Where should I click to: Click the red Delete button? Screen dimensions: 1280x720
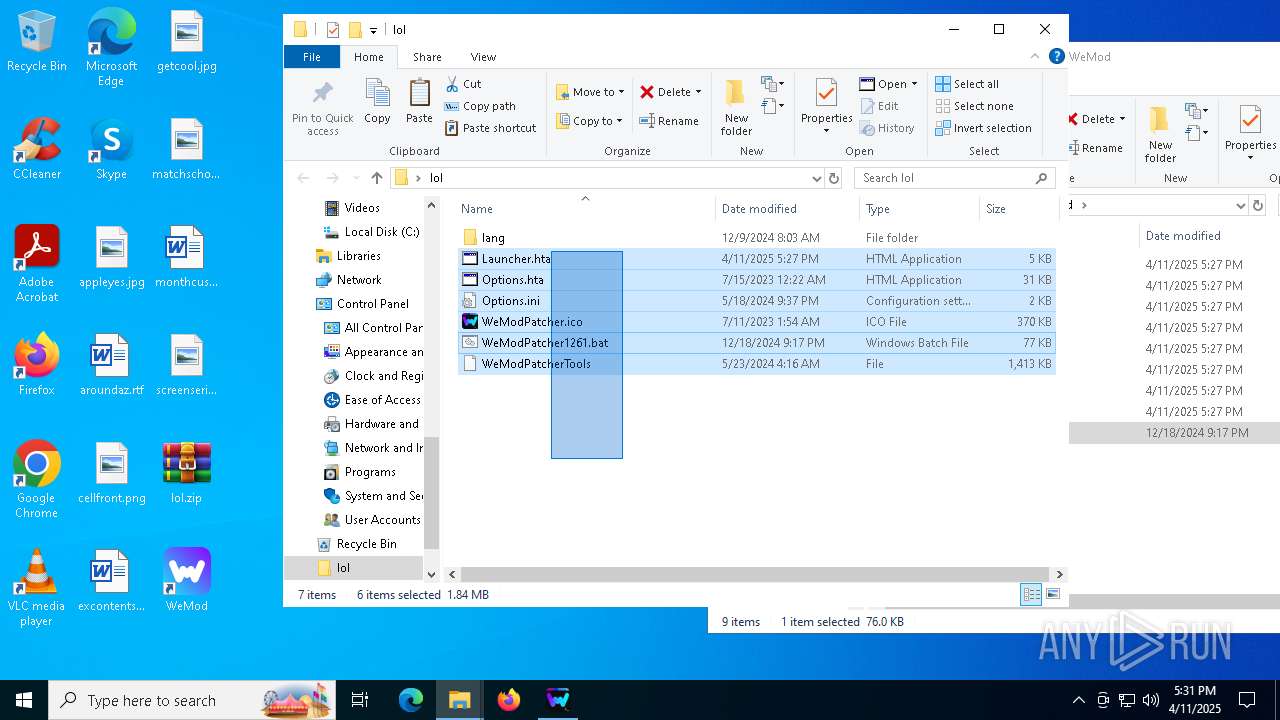point(670,92)
